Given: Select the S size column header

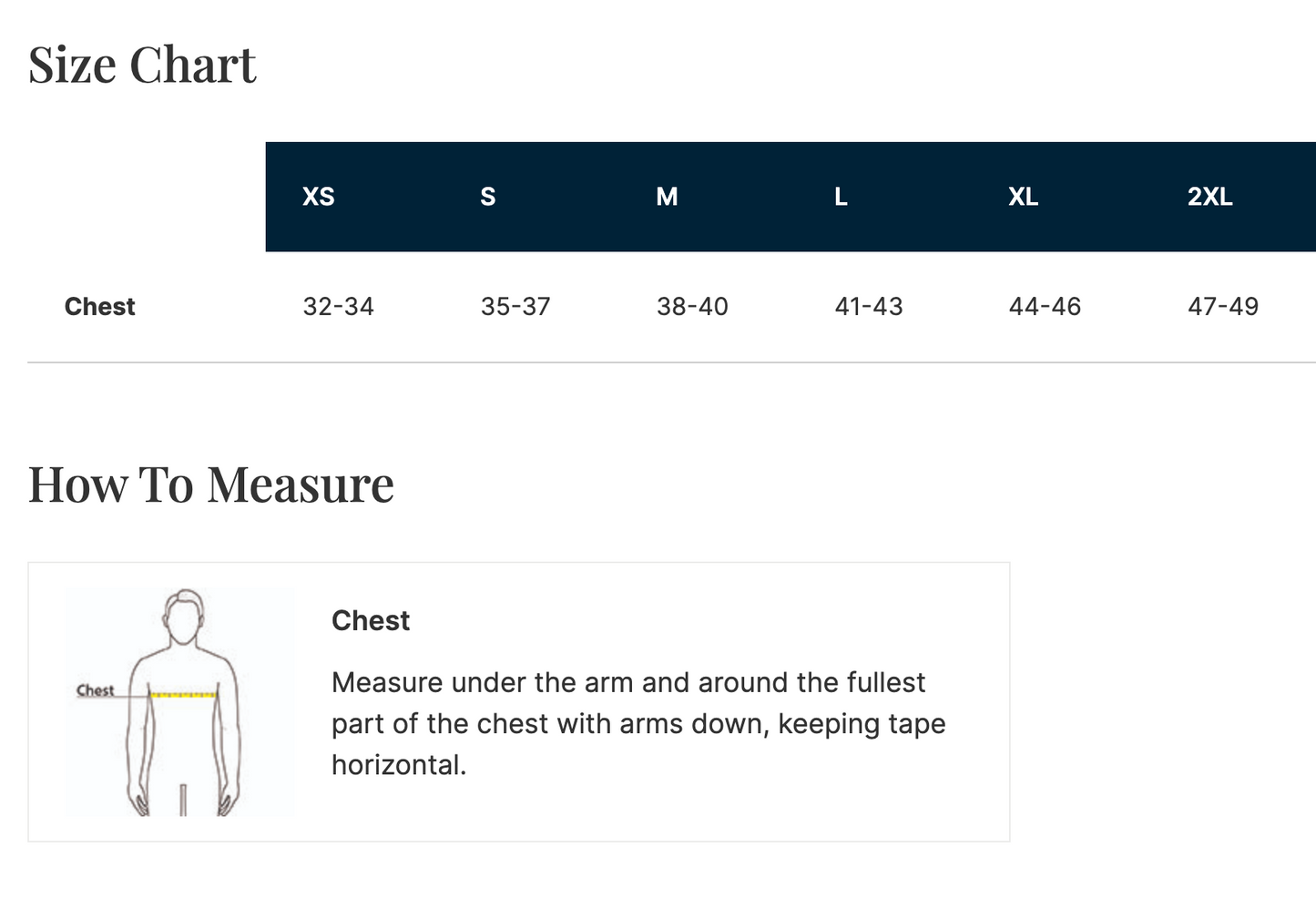Looking at the screenshot, I should pos(488,197).
